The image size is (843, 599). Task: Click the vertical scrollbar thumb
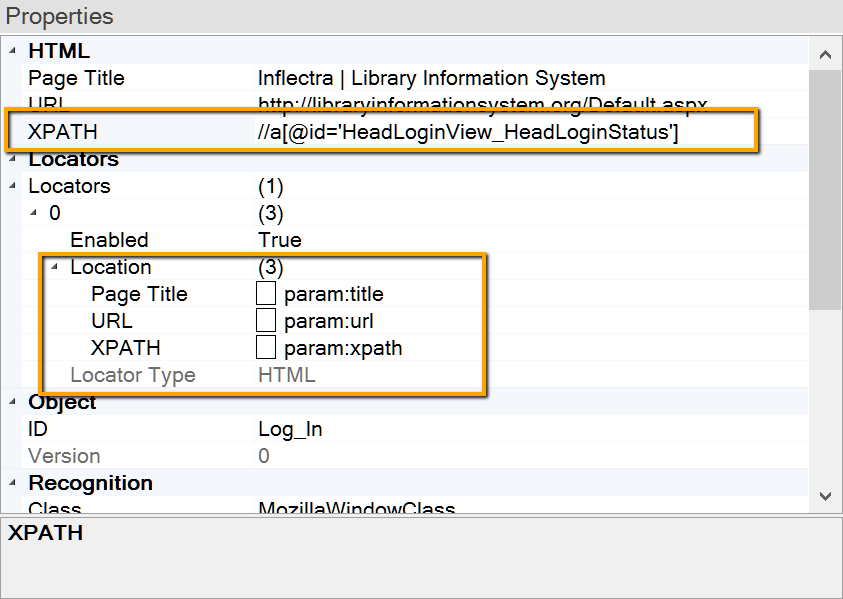click(x=825, y=190)
